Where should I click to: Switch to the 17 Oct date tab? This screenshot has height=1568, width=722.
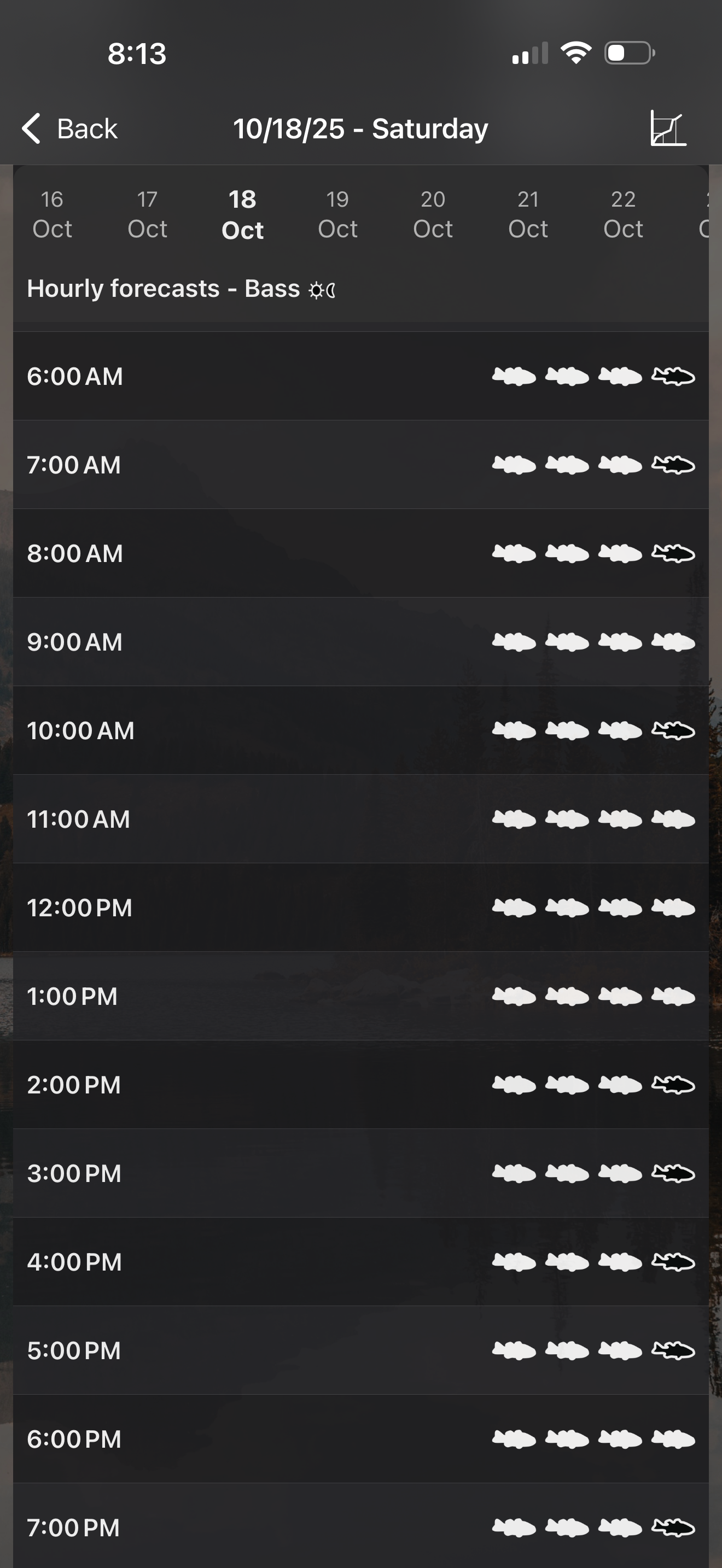coord(147,214)
